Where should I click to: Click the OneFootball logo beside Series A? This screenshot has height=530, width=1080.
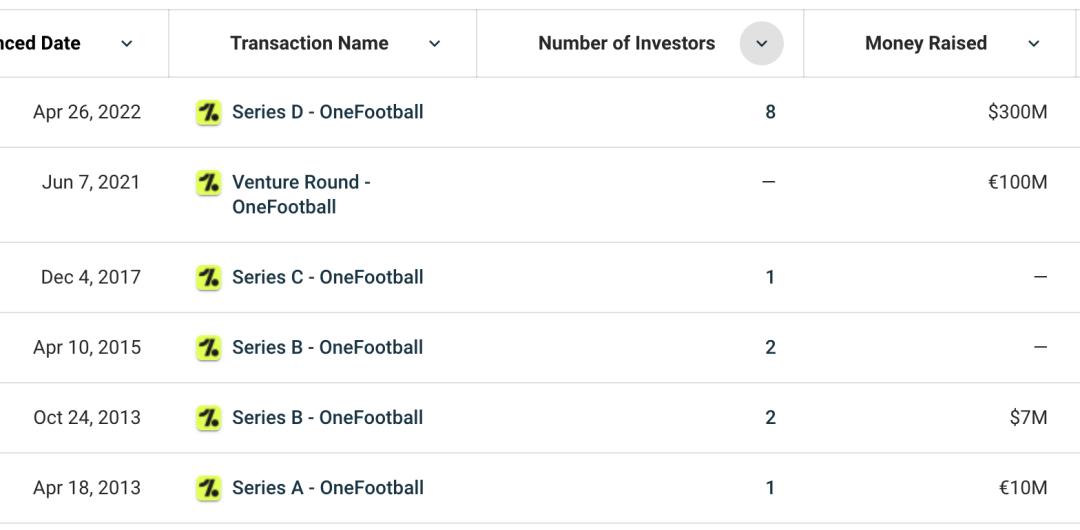click(208, 488)
